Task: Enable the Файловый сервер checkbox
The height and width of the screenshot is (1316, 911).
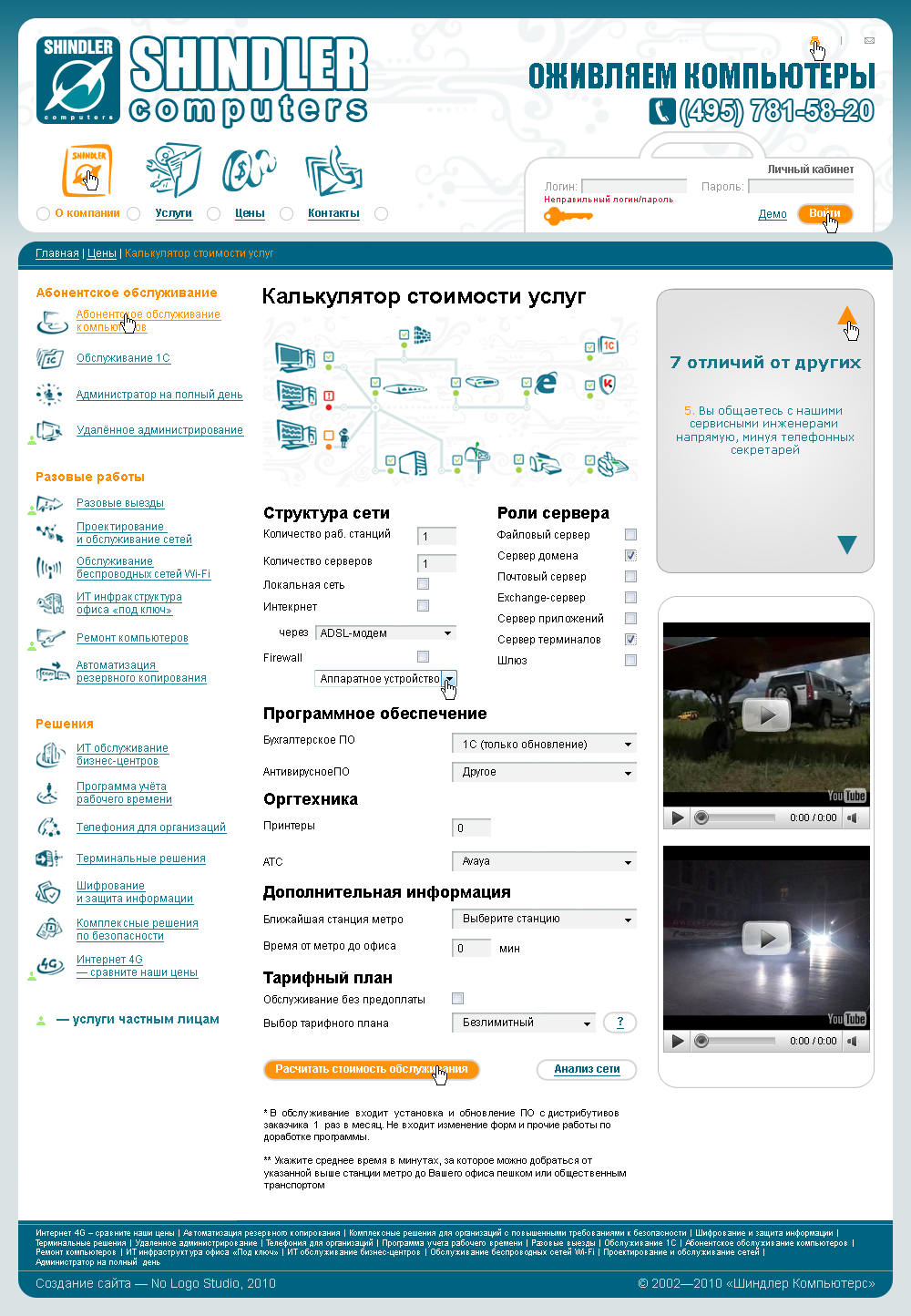Action: (630, 535)
